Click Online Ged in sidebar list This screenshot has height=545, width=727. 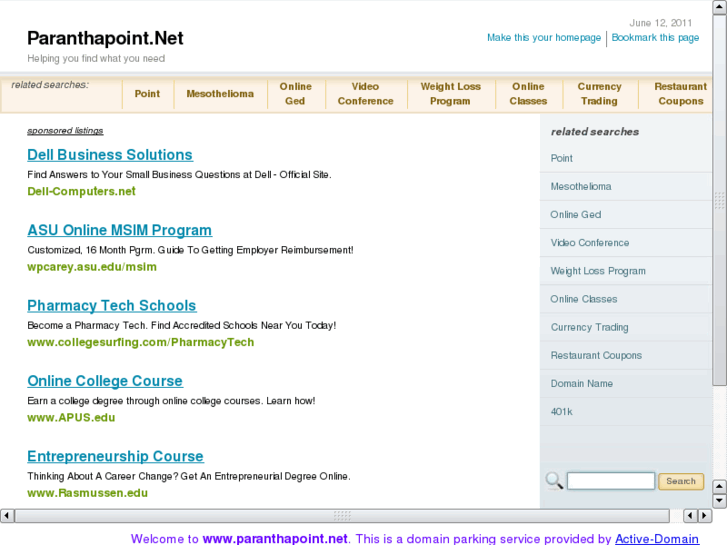[x=576, y=215]
